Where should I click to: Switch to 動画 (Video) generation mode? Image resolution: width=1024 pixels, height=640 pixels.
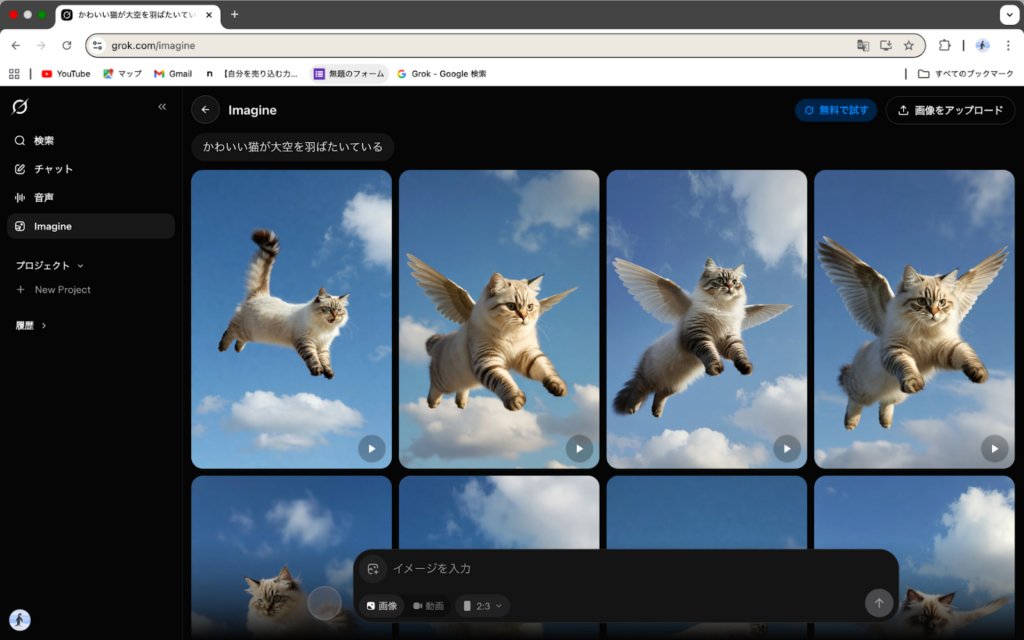[429, 605]
